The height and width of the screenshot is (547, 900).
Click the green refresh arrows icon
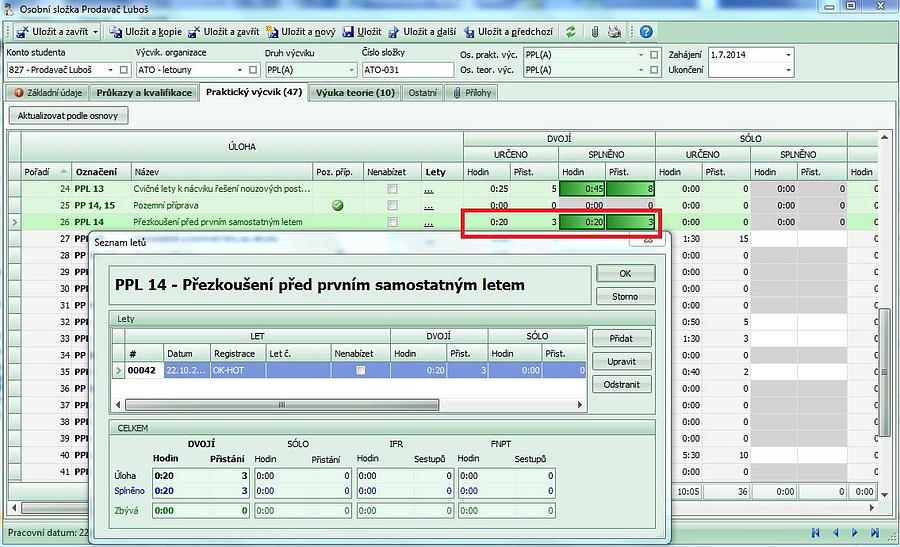pyautogui.click(x=571, y=32)
